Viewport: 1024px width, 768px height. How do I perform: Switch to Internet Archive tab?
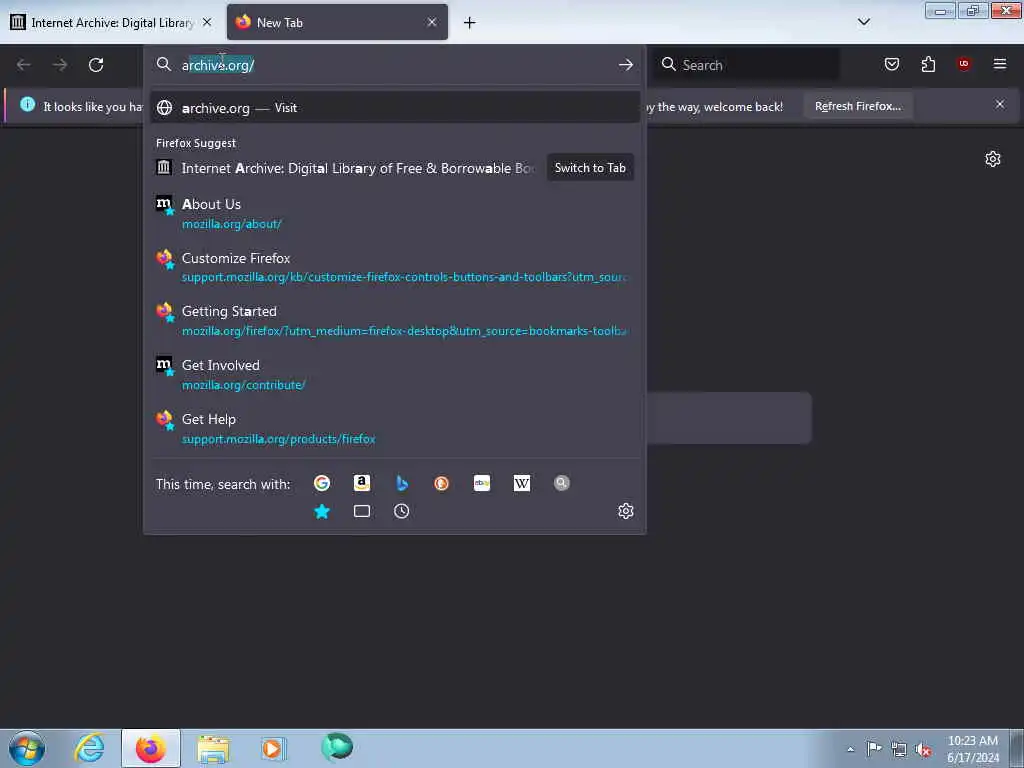click(111, 22)
